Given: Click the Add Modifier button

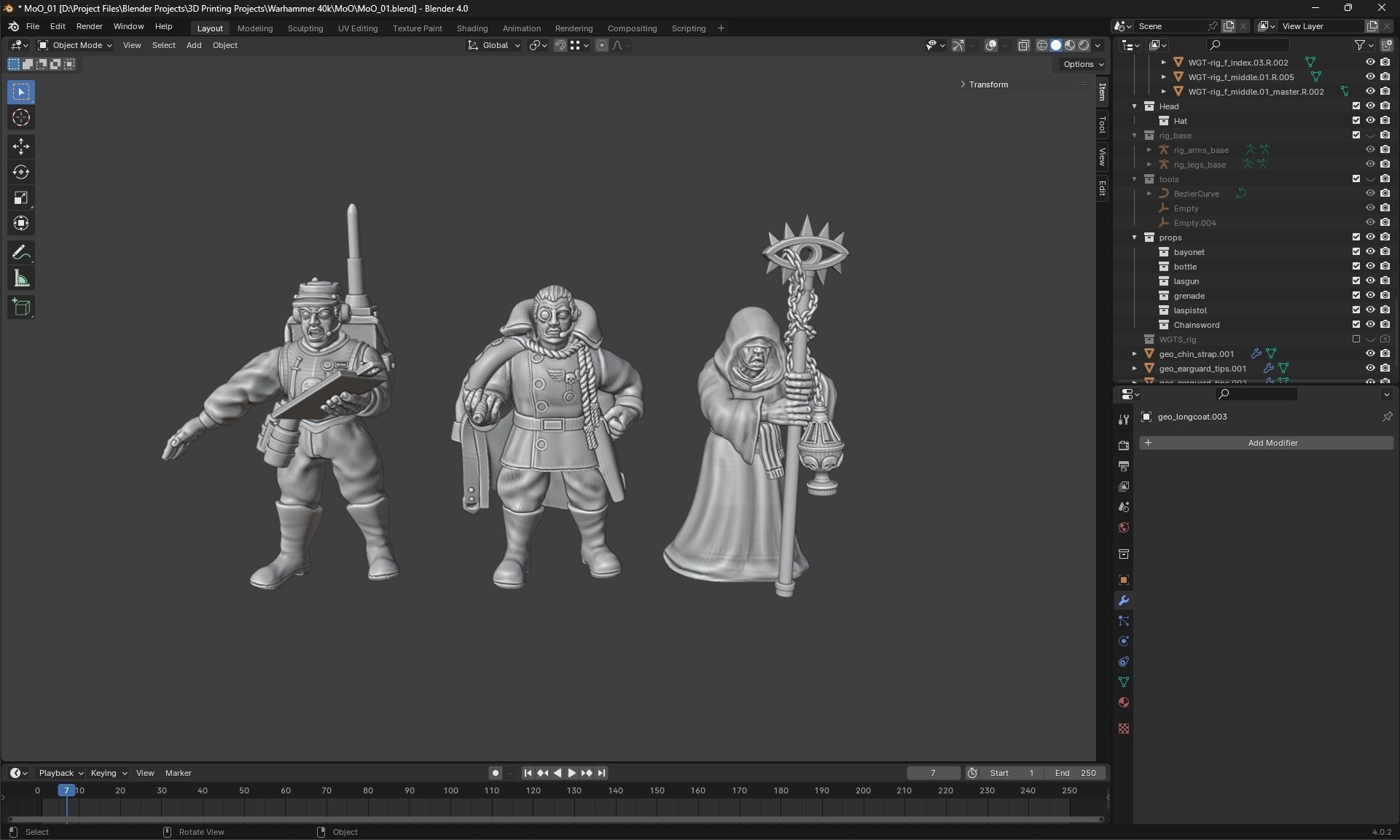Looking at the screenshot, I should pyautogui.click(x=1267, y=443).
